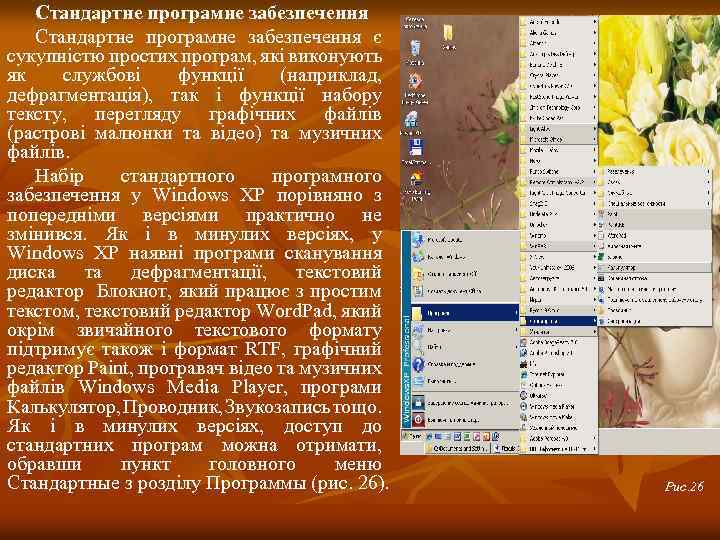Select the highlighted row in Standard submenu

654,267
